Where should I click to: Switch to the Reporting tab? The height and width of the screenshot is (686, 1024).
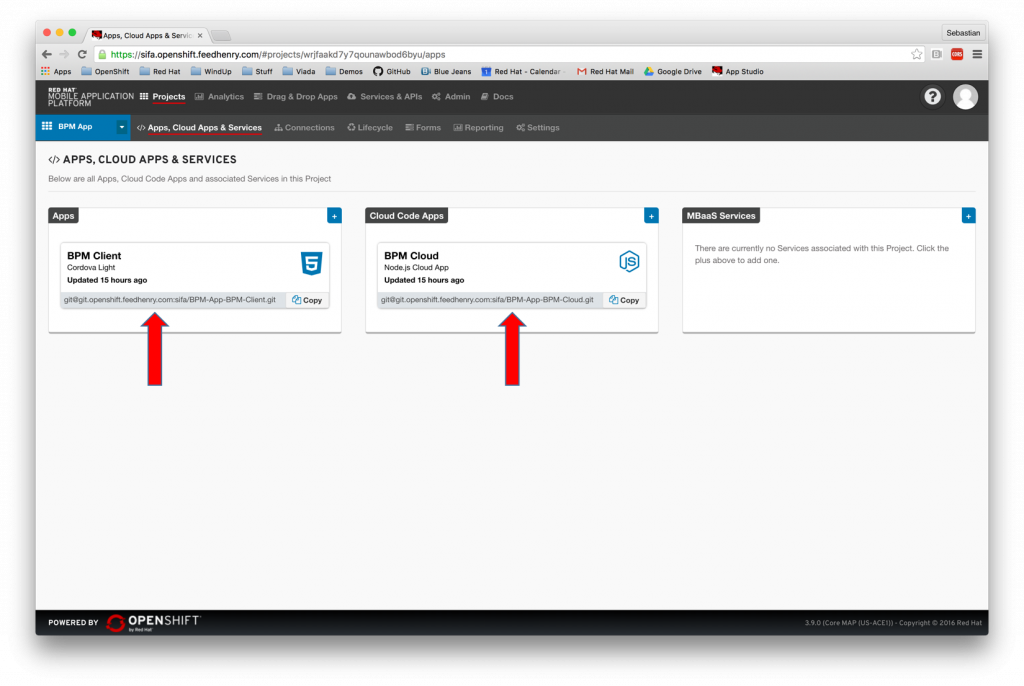[x=479, y=127]
